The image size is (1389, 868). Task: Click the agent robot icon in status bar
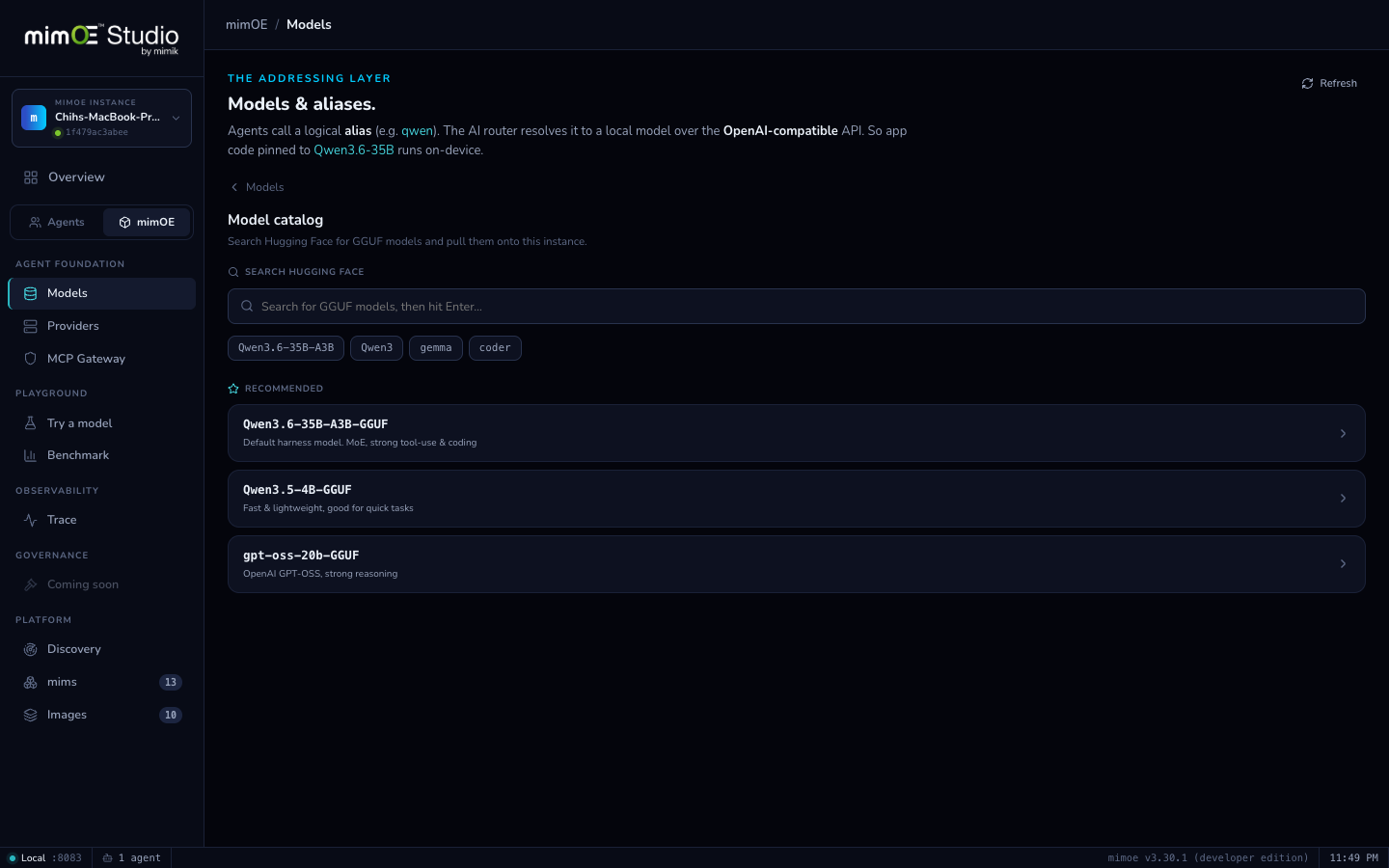(108, 857)
